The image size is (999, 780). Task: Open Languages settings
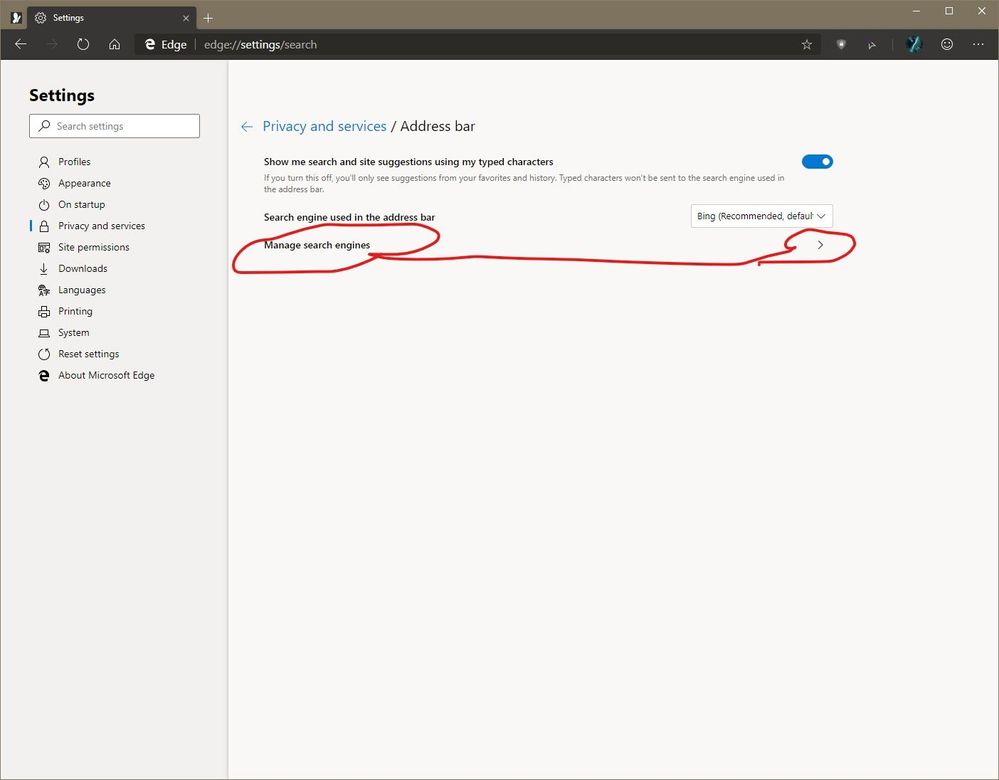pyautogui.click(x=82, y=290)
